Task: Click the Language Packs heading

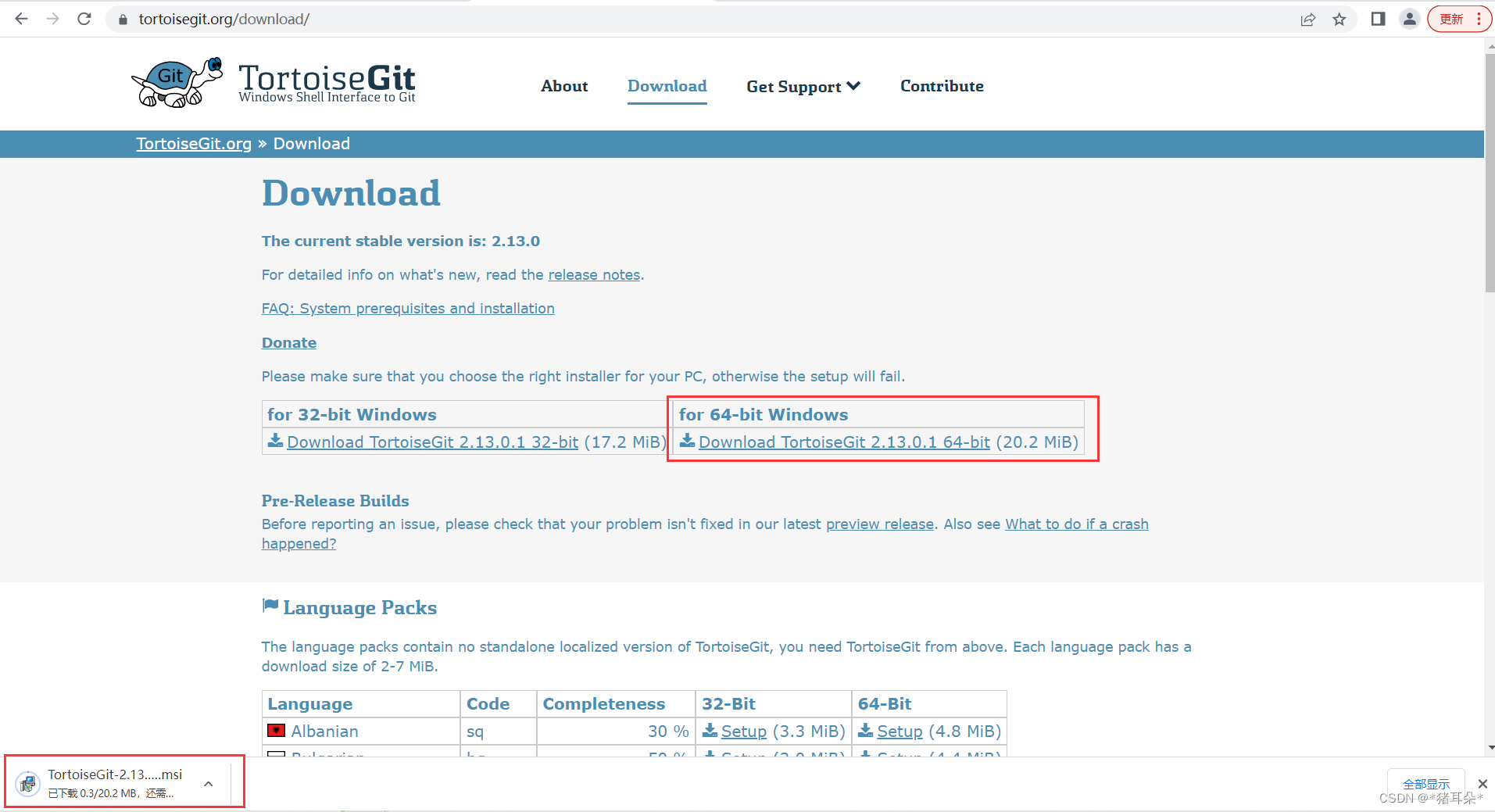Action: click(x=359, y=608)
